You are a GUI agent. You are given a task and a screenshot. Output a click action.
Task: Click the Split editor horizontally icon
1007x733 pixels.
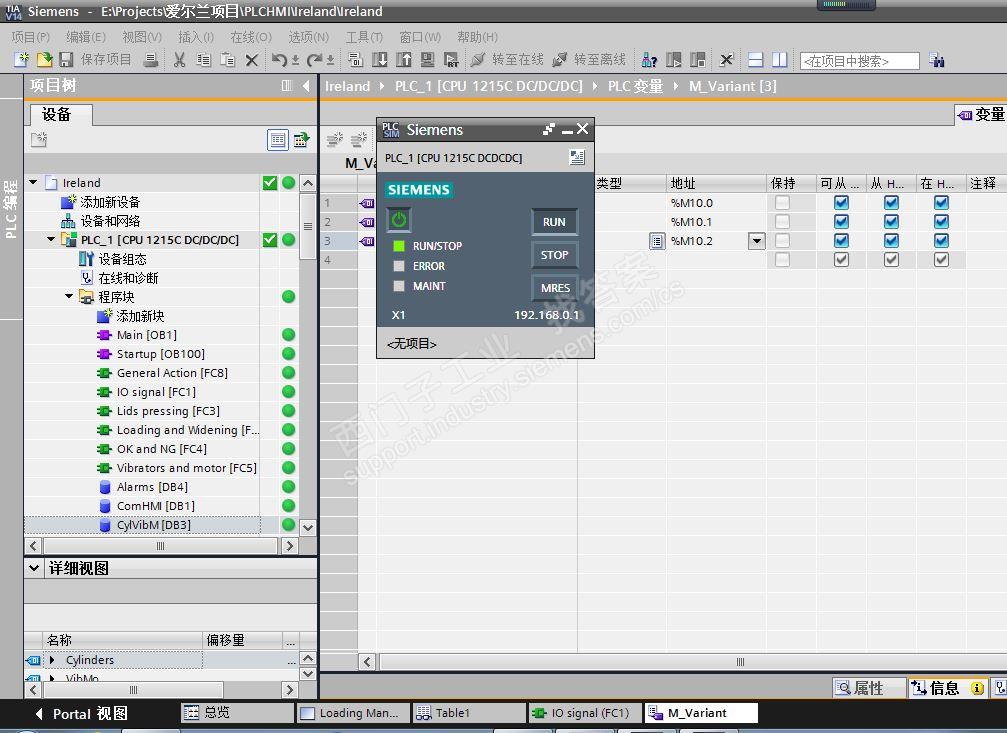point(756,60)
